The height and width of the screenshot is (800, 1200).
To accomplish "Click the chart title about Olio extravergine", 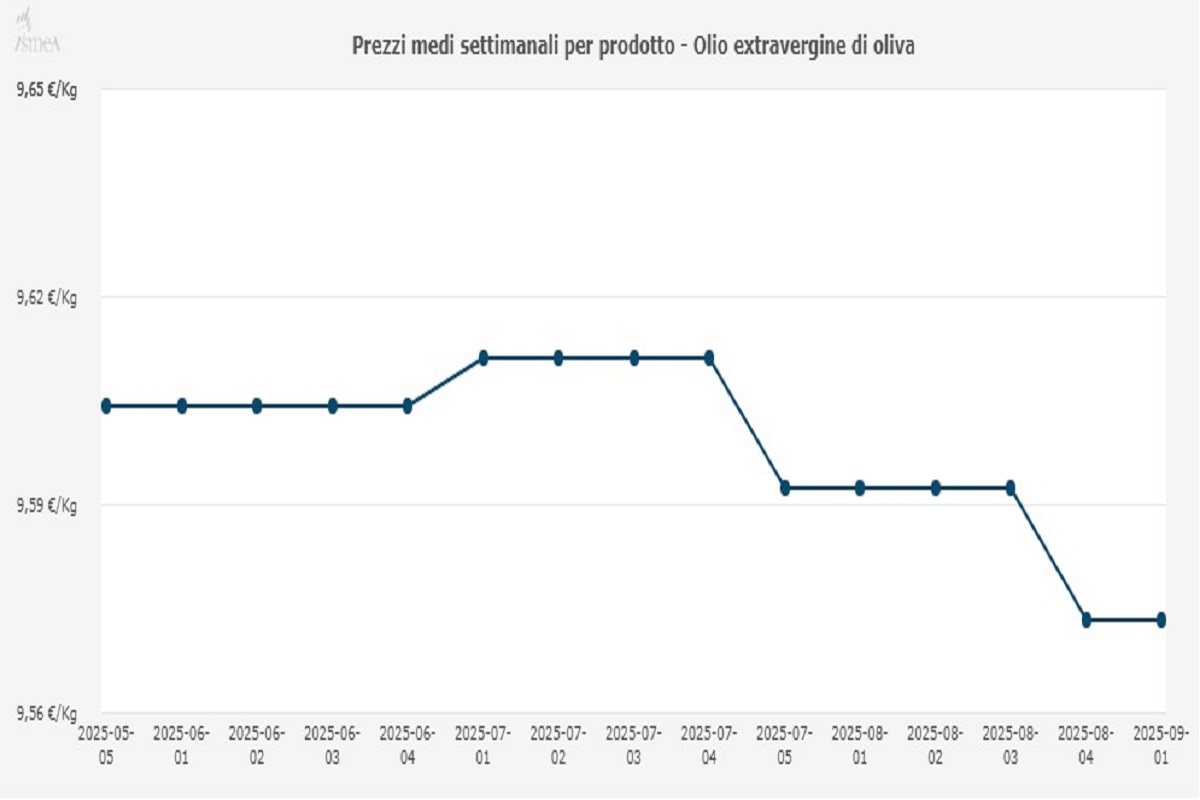I will (632, 47).
